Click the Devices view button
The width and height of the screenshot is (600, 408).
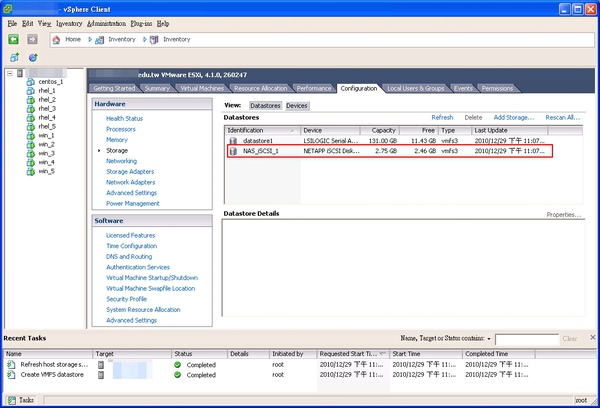297,106
